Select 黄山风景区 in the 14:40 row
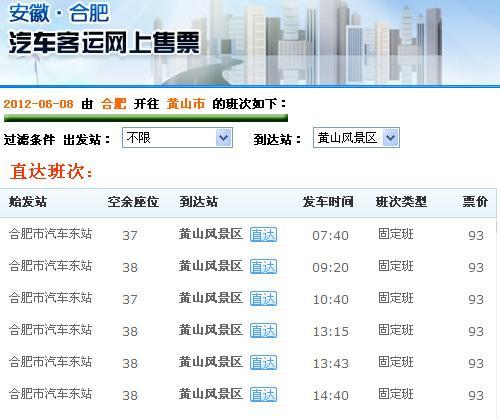This screenshot has width=500, height=420. pos(211,394)
